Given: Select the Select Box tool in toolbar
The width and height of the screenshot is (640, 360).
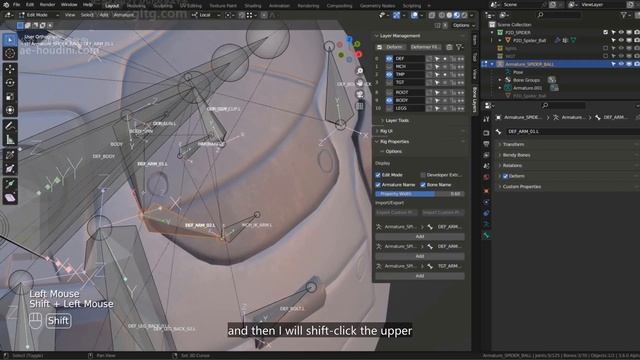Looking at the screenshot, I should (10, 40).
